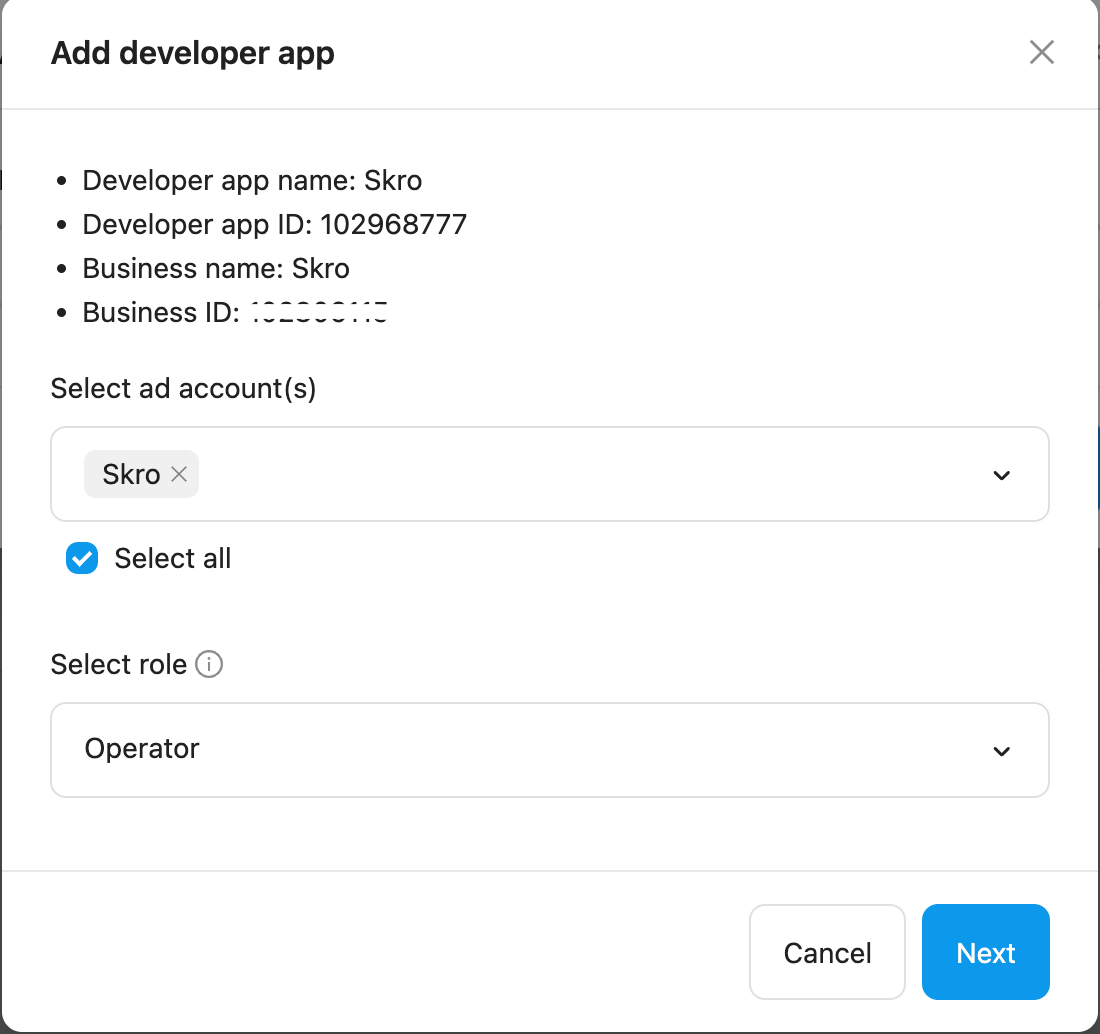Click the Select all label text

[173, 558]
